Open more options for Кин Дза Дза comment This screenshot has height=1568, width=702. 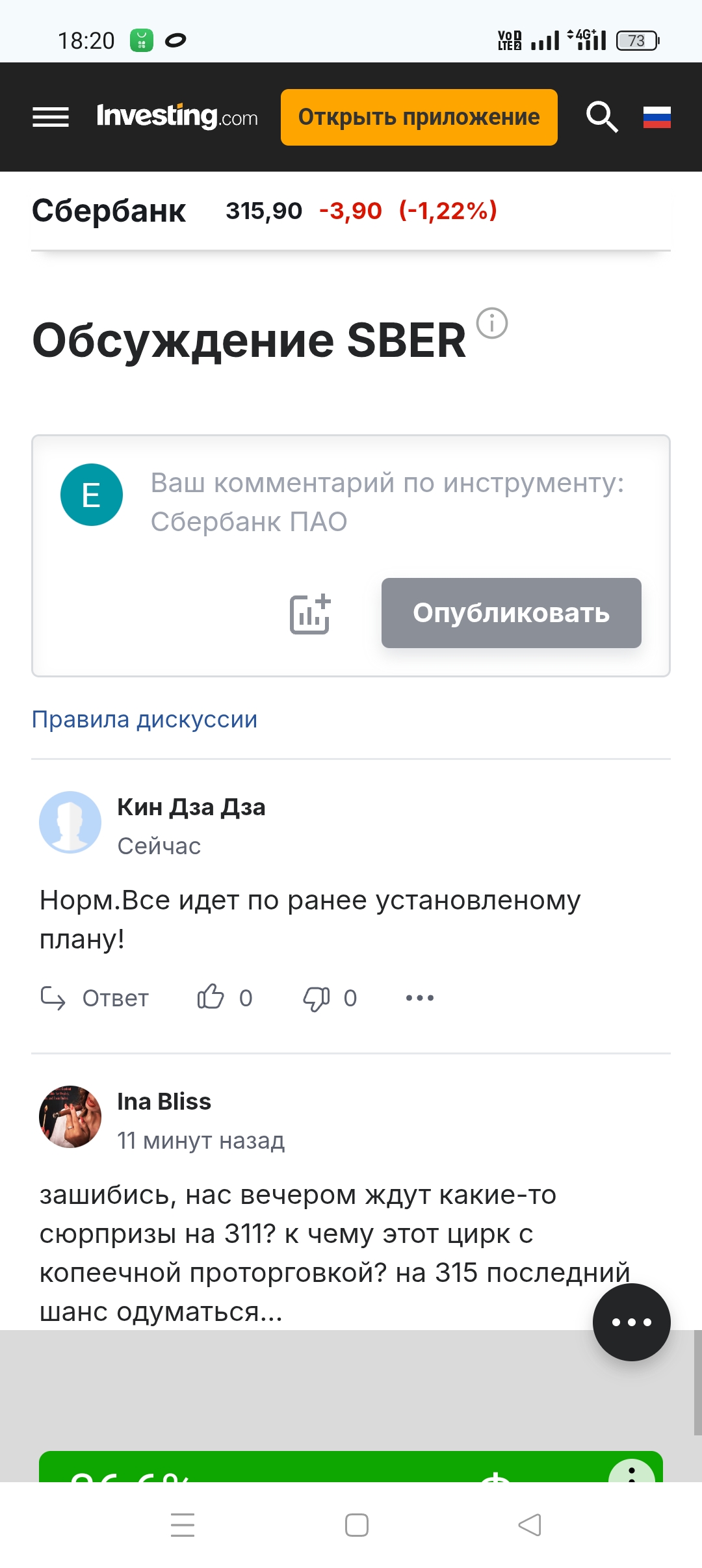pyautogui.click(x=420, y=998)
